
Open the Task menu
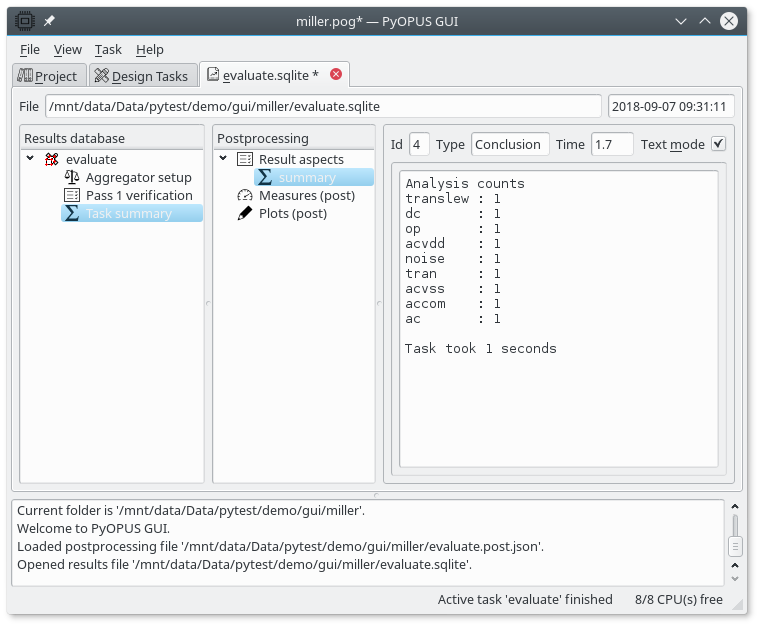[108, 49]
